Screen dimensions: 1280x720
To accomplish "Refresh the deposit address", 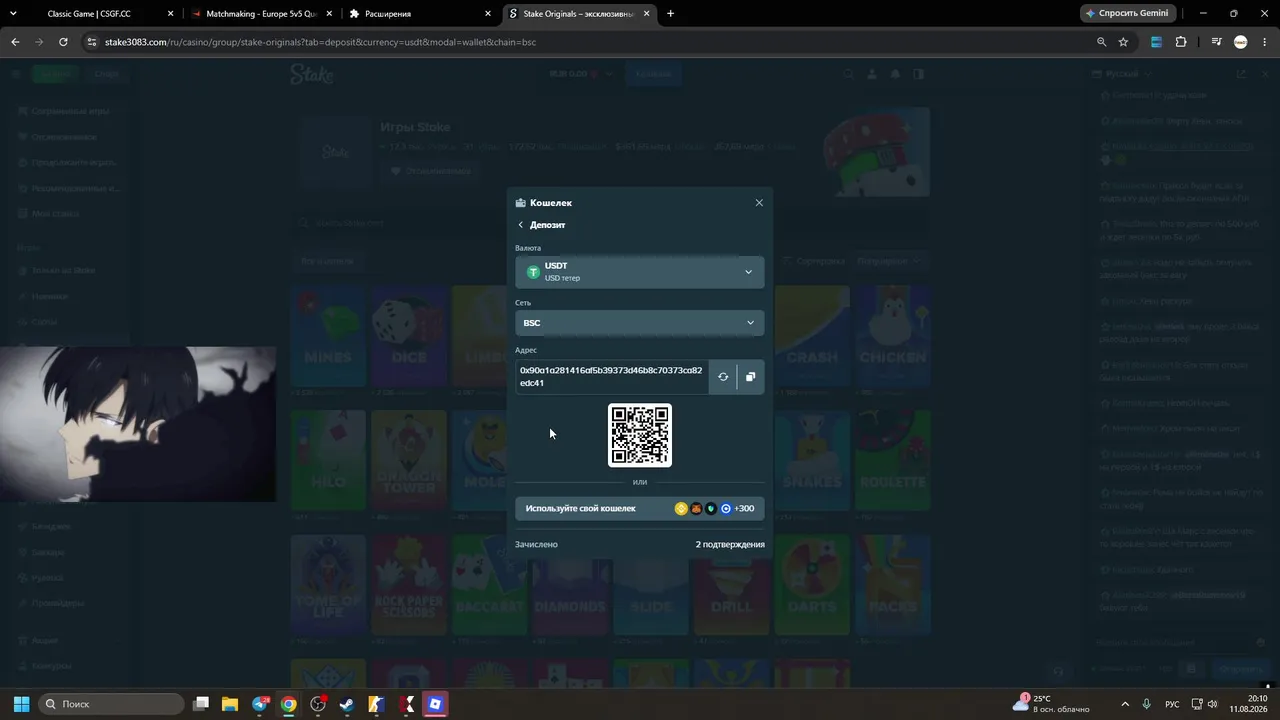I will 723,377.
